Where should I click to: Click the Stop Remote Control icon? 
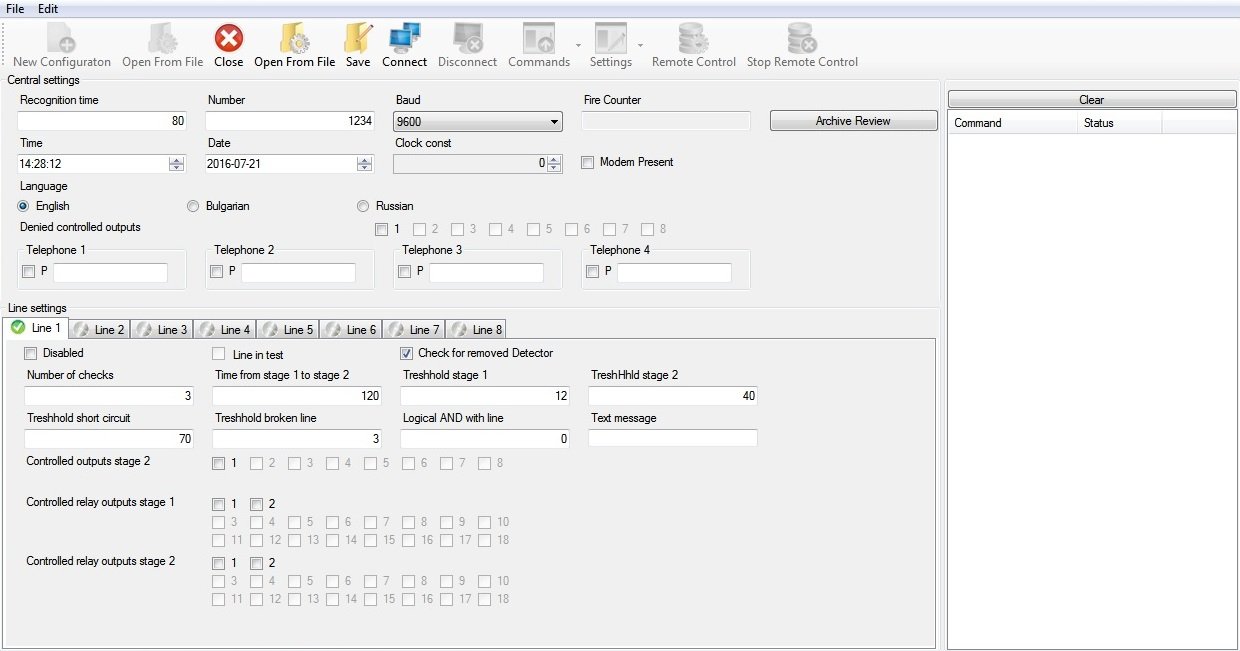pyautogui.click(x=802, y=38)
